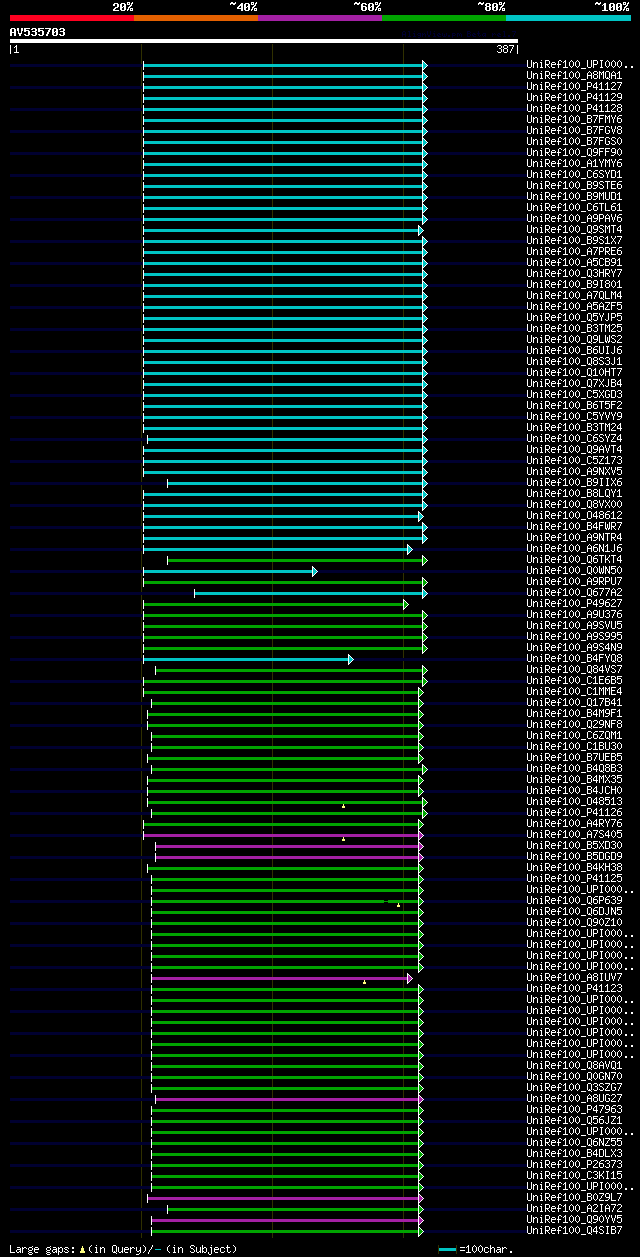Click the orange ~40% identity legend segment
The height and width of the screenshot is (1257, 640).
pos(195,18)
